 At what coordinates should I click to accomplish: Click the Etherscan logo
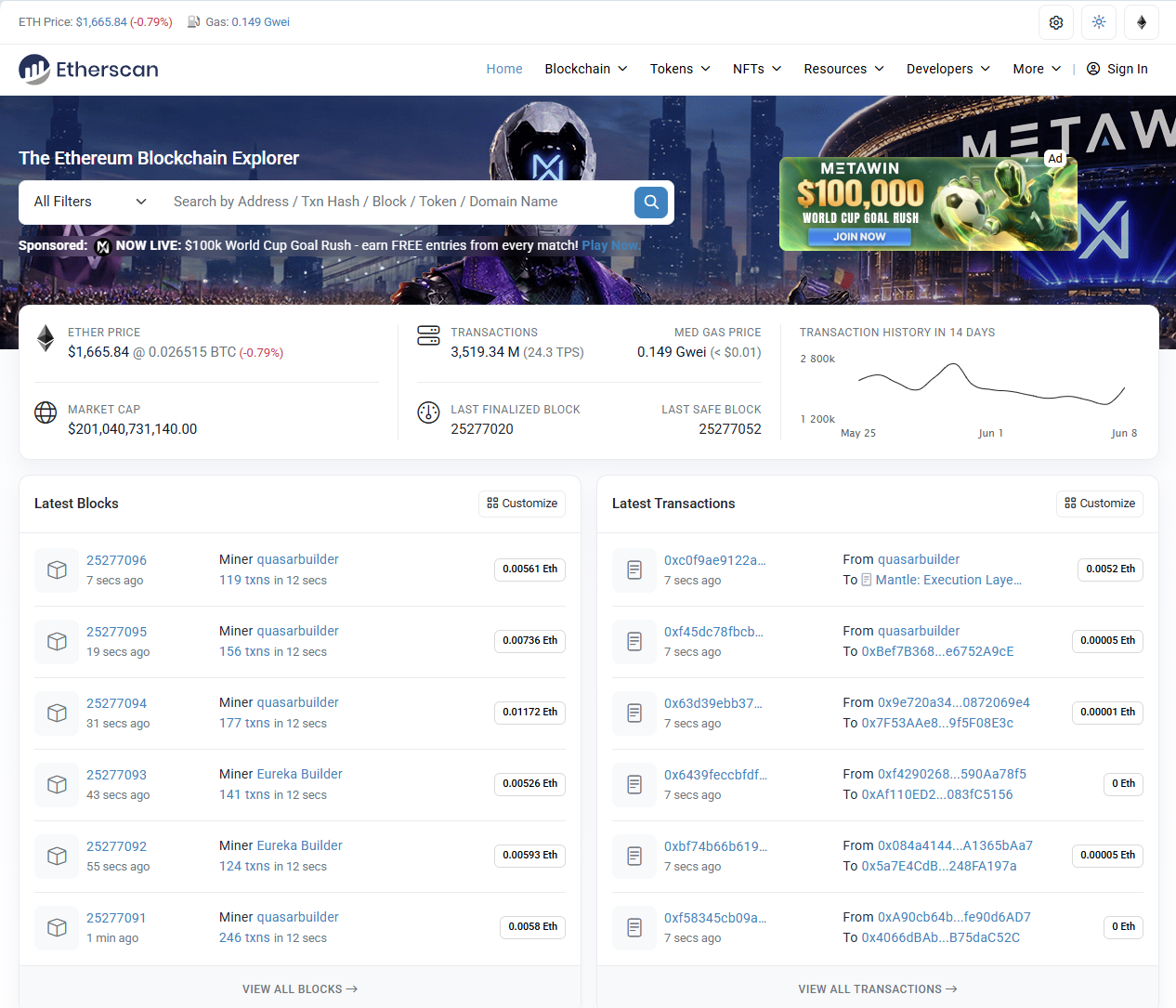coord(89,69)
